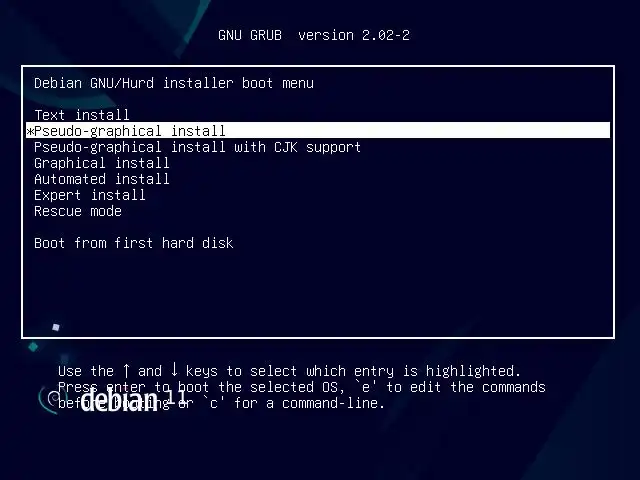Select Rescue mode entry

tap(78, 211)
